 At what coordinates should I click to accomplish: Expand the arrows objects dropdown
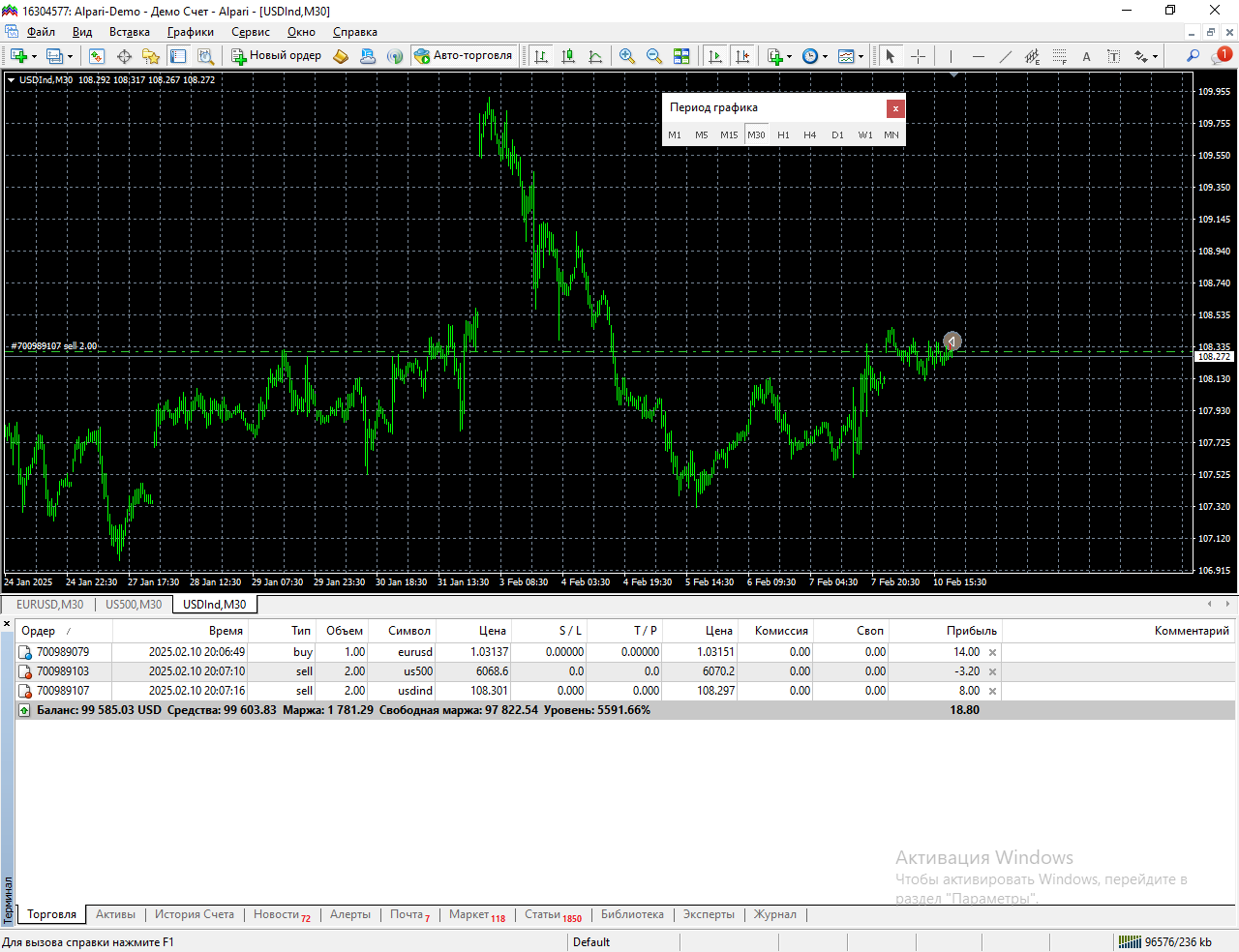[x=1155, y=56]
